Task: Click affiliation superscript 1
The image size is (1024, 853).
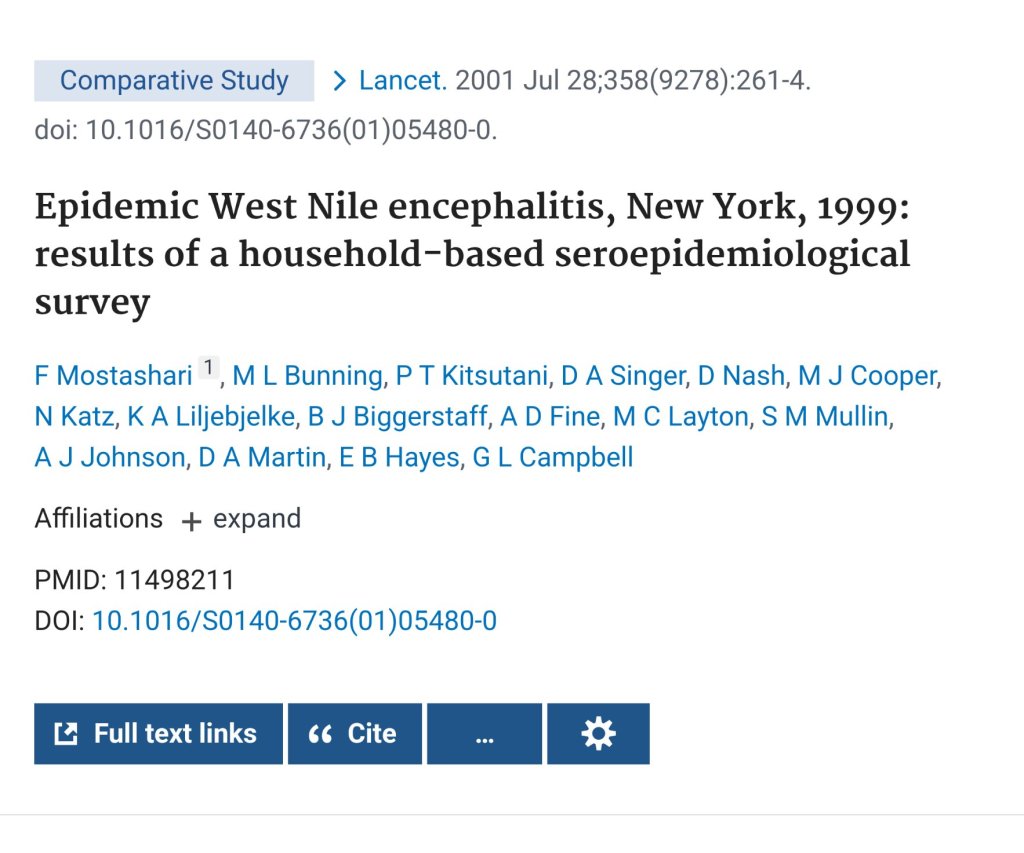Action: pos(208,368)
